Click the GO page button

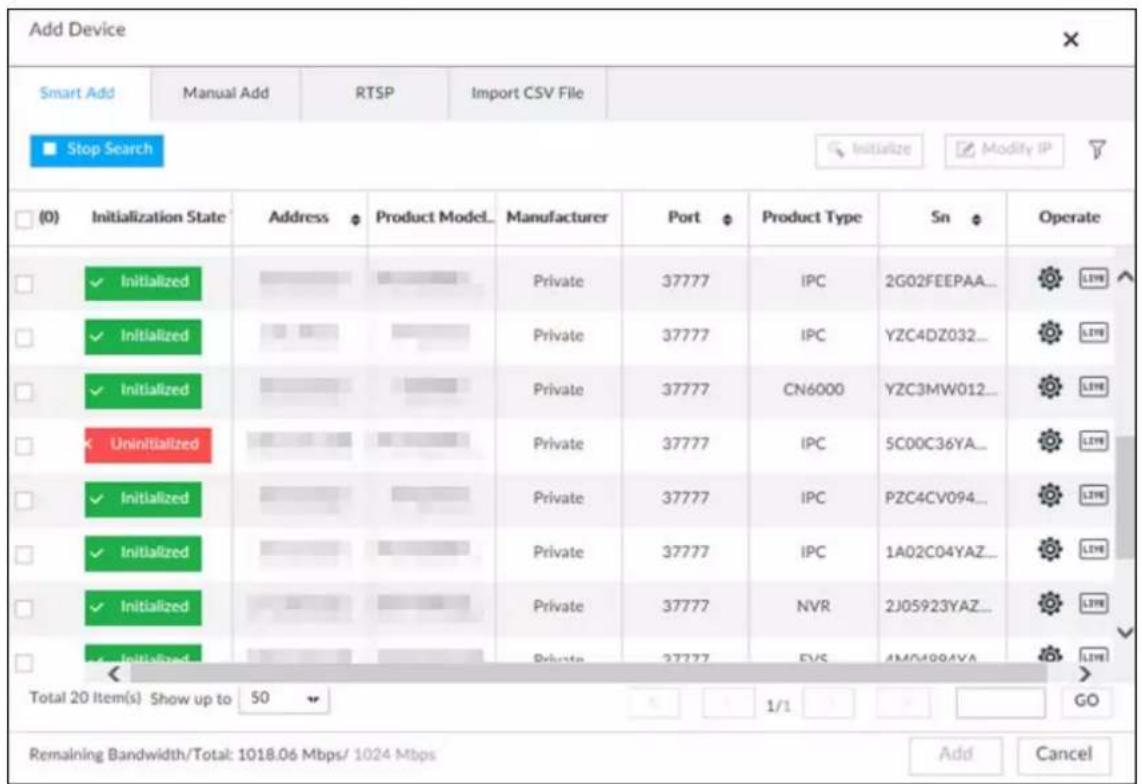[1086, 701]
